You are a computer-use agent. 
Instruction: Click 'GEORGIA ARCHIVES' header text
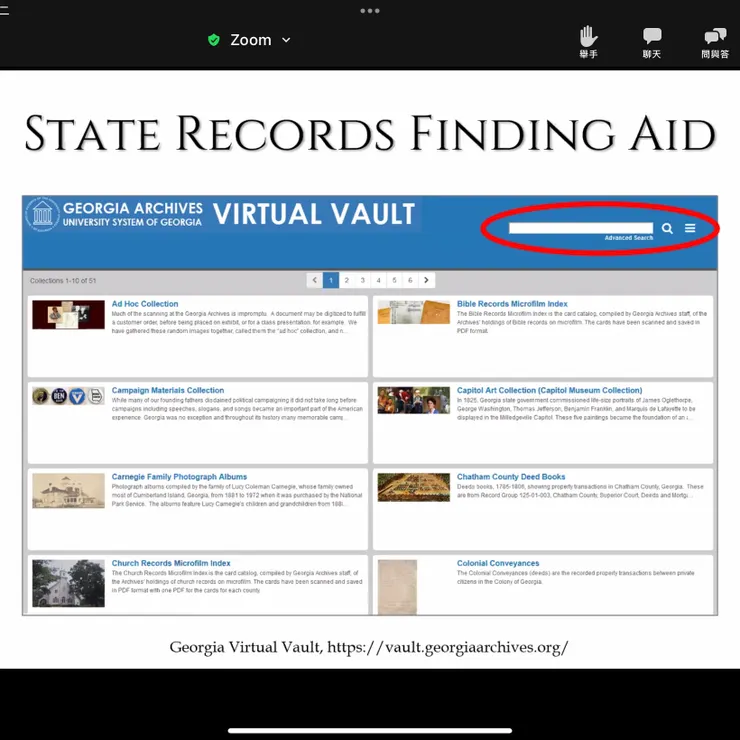pos(133,208)
